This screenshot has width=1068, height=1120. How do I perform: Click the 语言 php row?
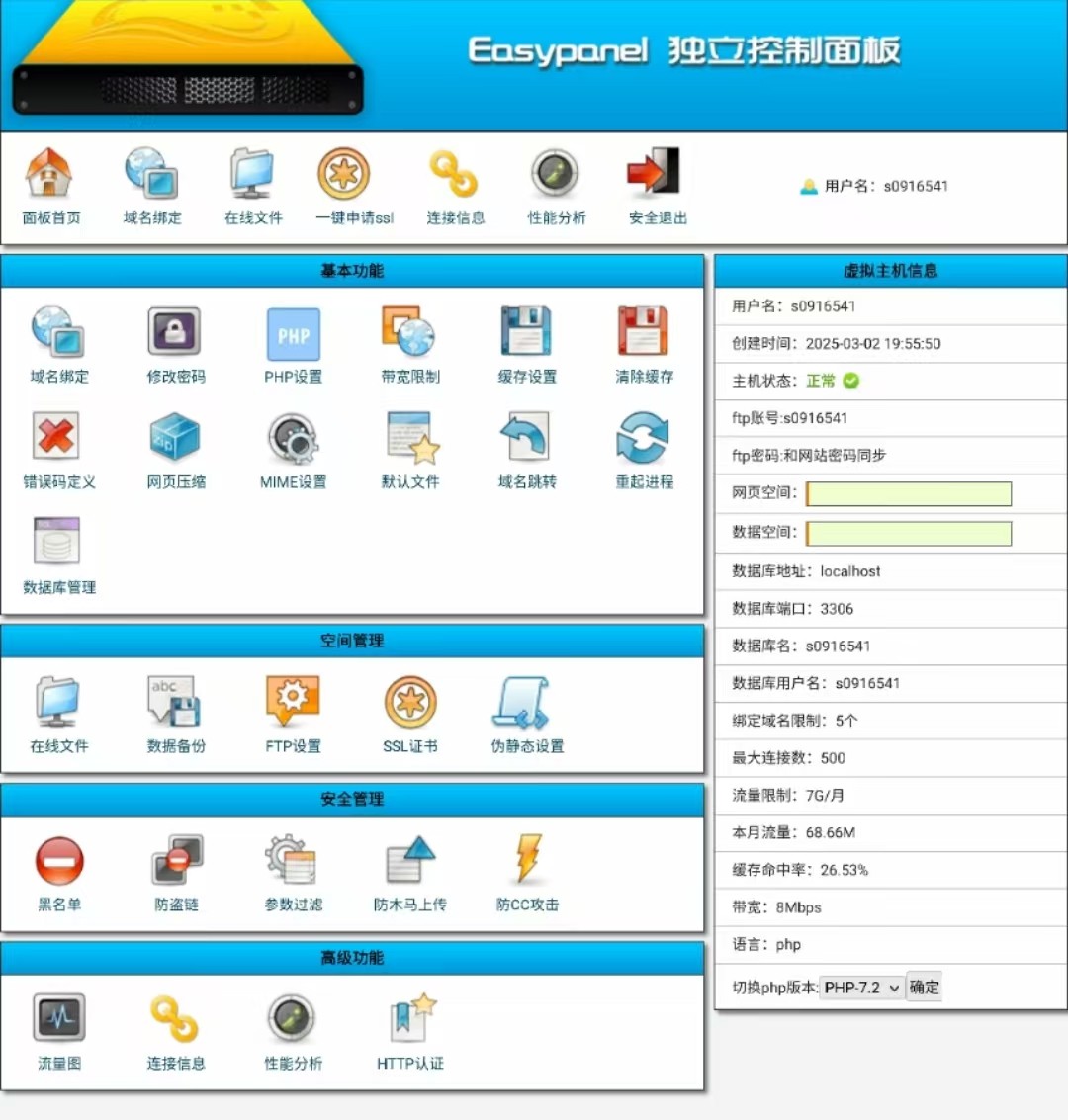click(891, 945)
